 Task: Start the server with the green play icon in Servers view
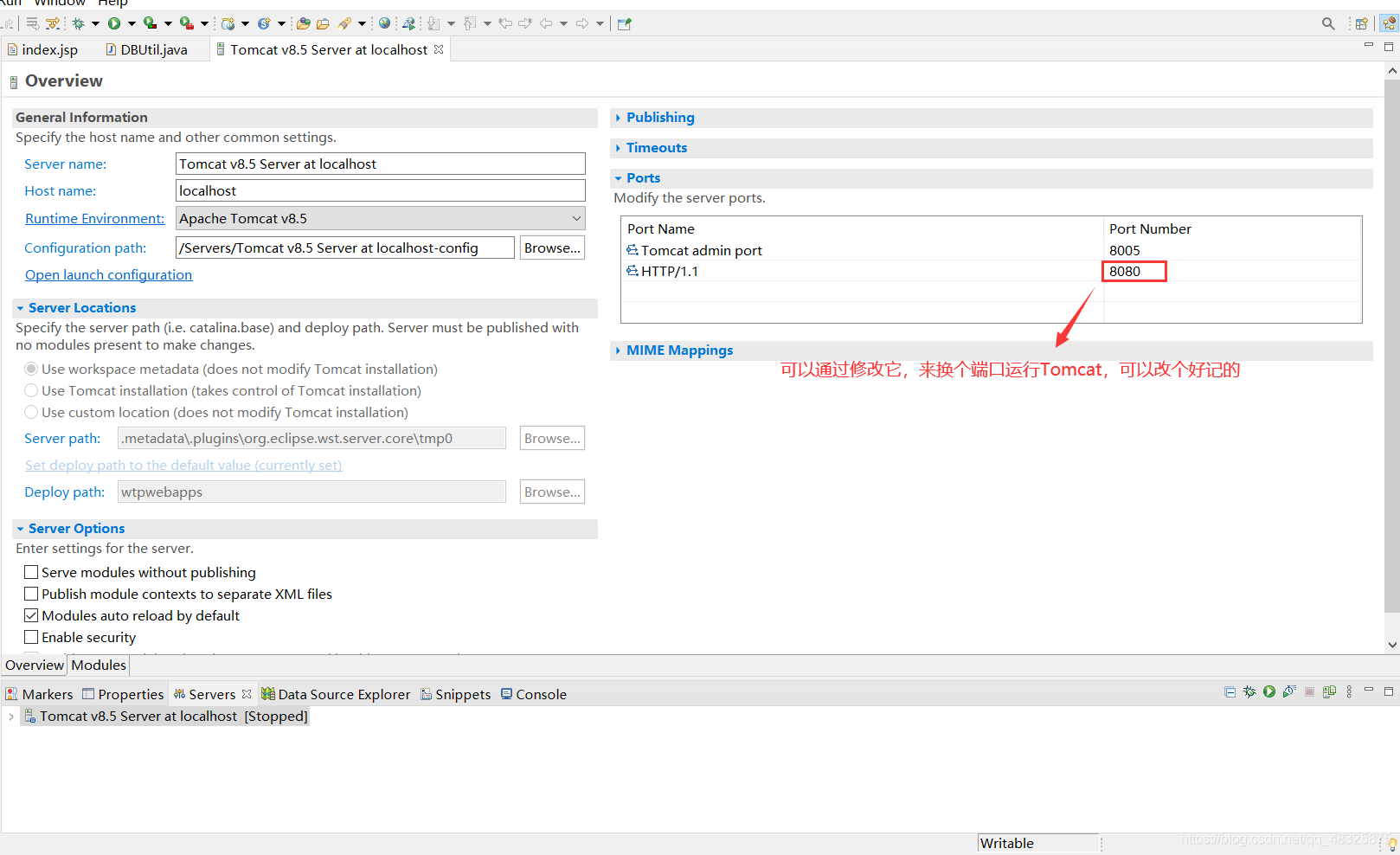1269,691
